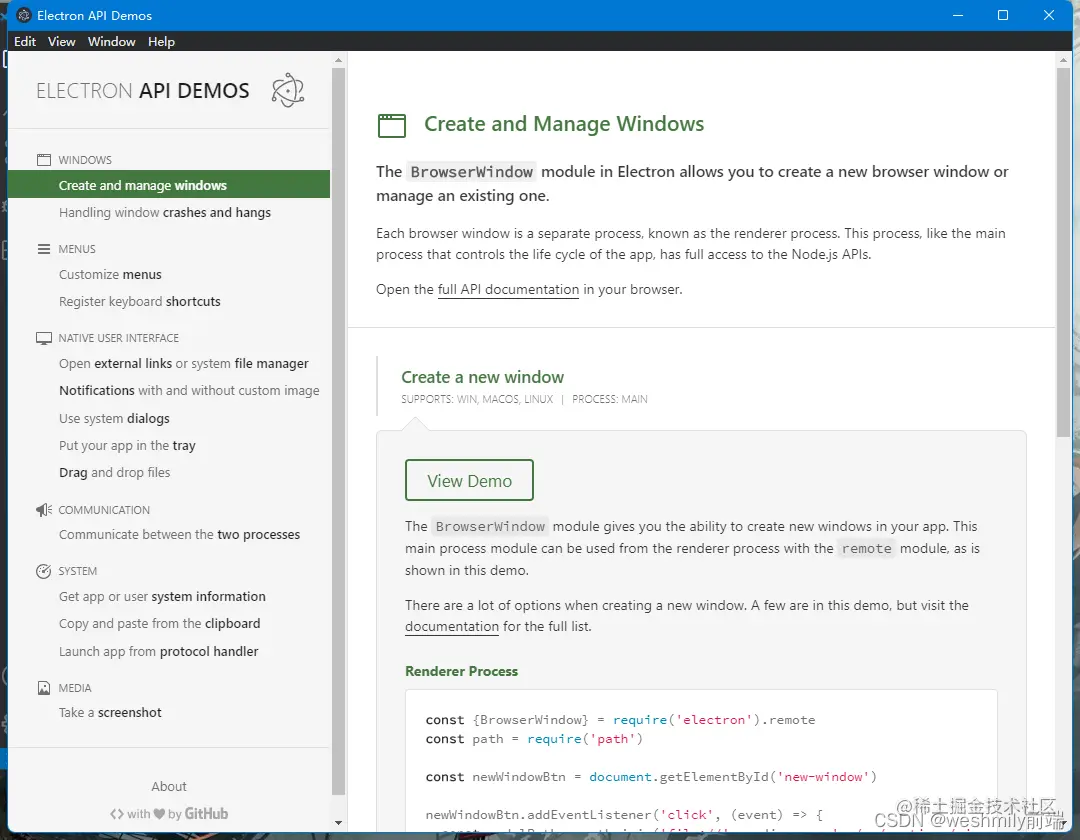Screen dimensions: 1080x840
Task: Open Customize menus demo
Action: point(110,275)
